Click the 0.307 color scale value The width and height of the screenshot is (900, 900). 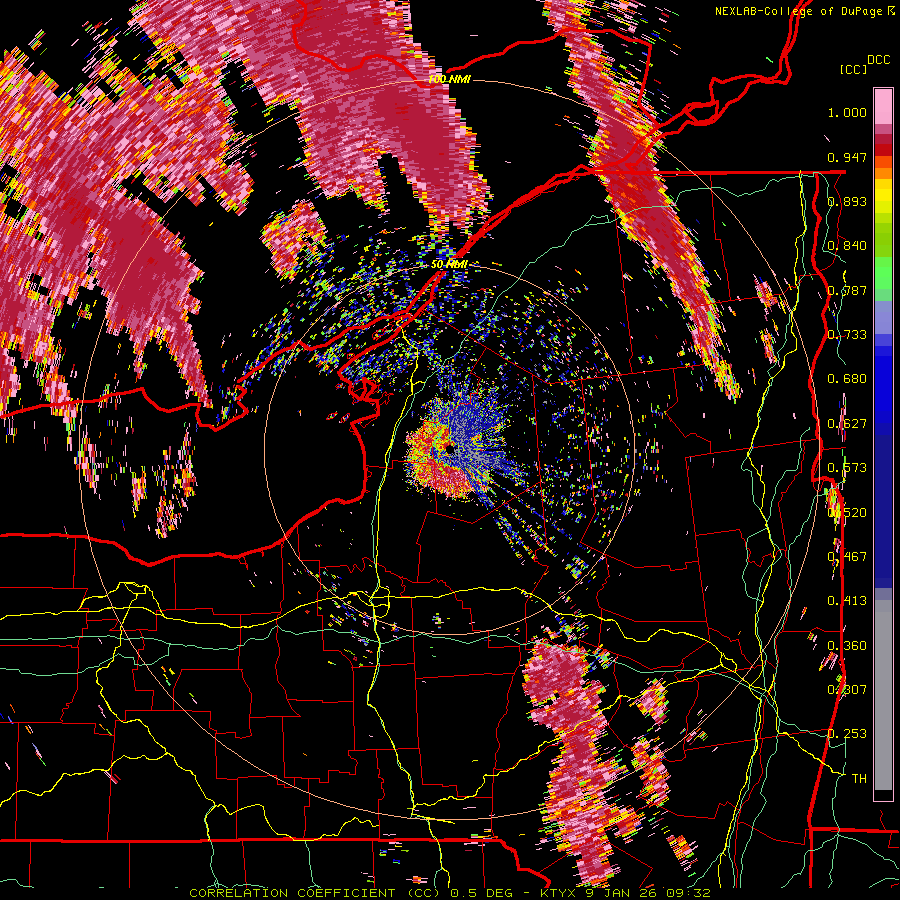click(x=847, y=690)
